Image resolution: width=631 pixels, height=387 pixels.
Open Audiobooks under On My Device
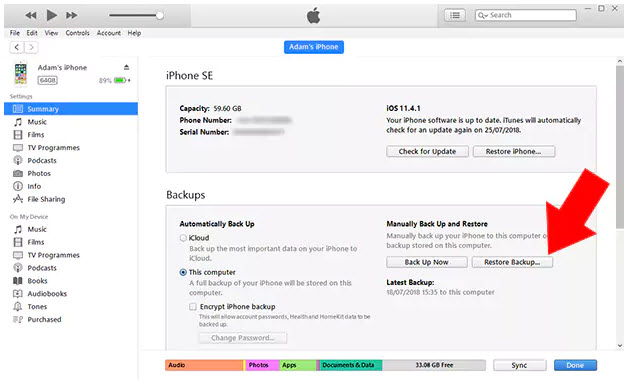tap(47, 294)
